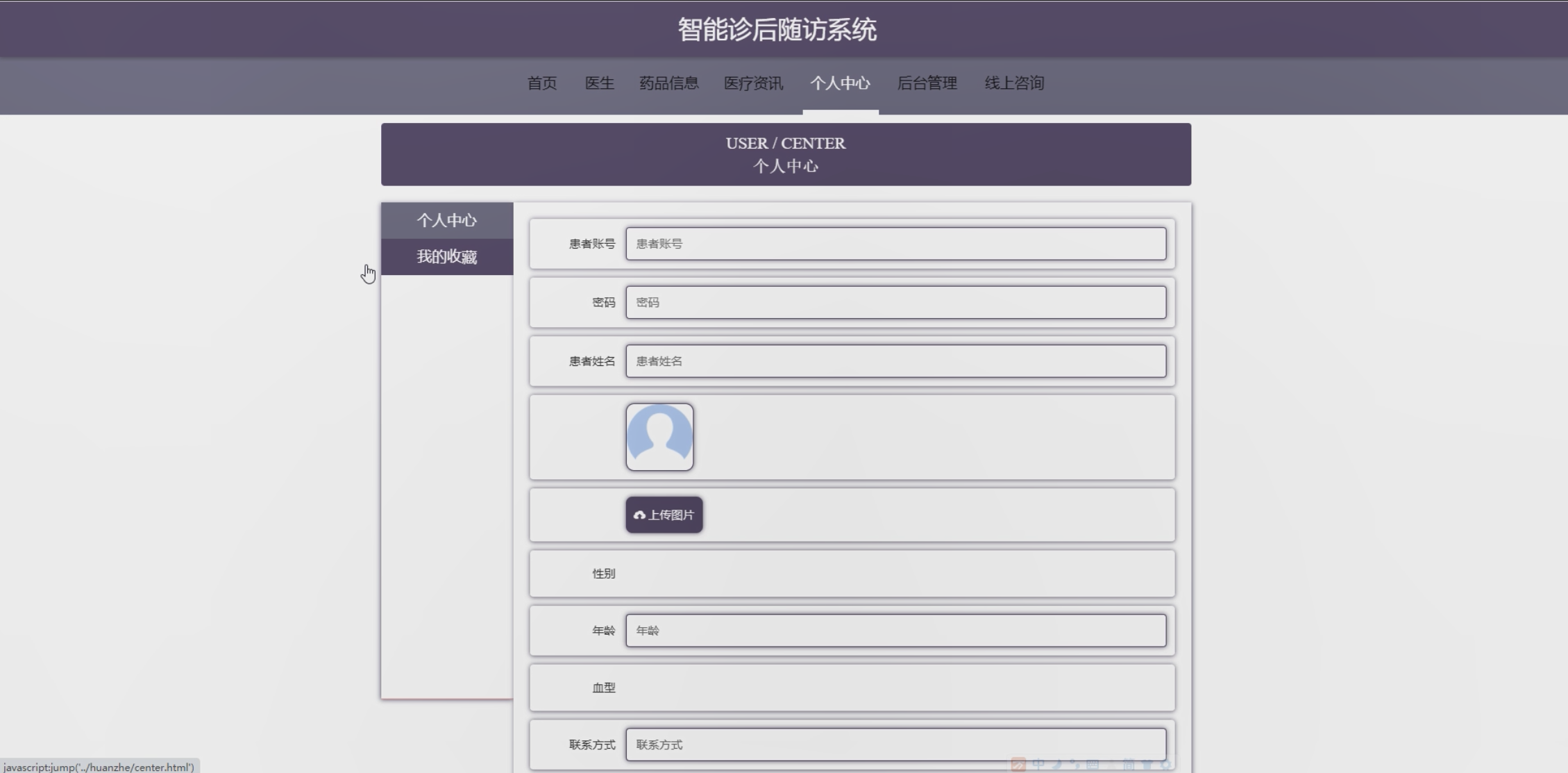Navigate to 医疗资讯

[x=753, y=83]
